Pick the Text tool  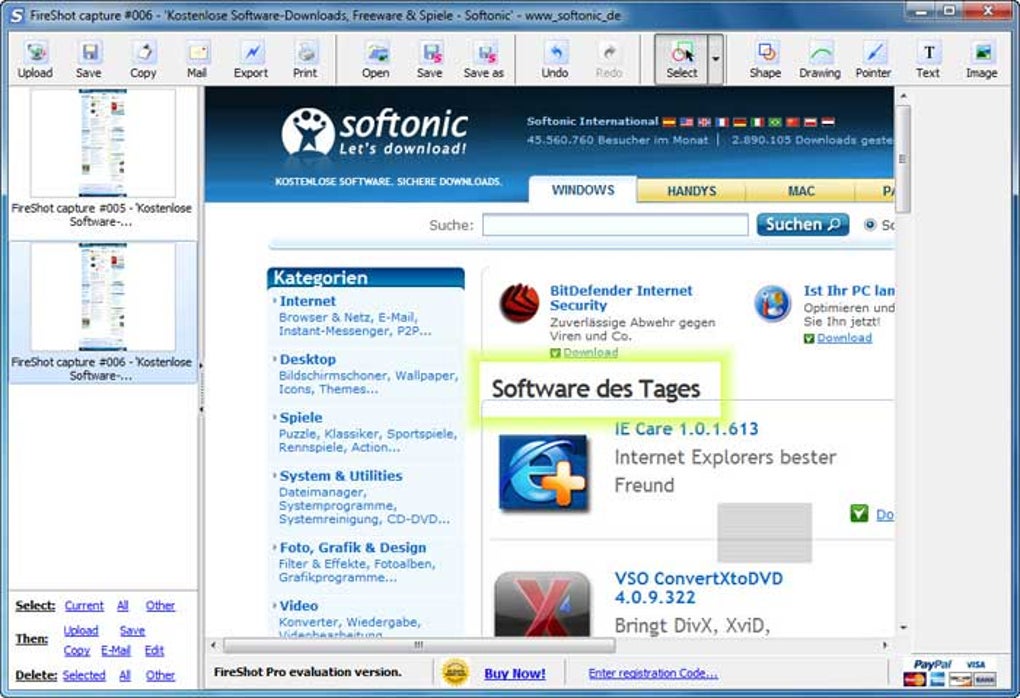tap(928, 60)
